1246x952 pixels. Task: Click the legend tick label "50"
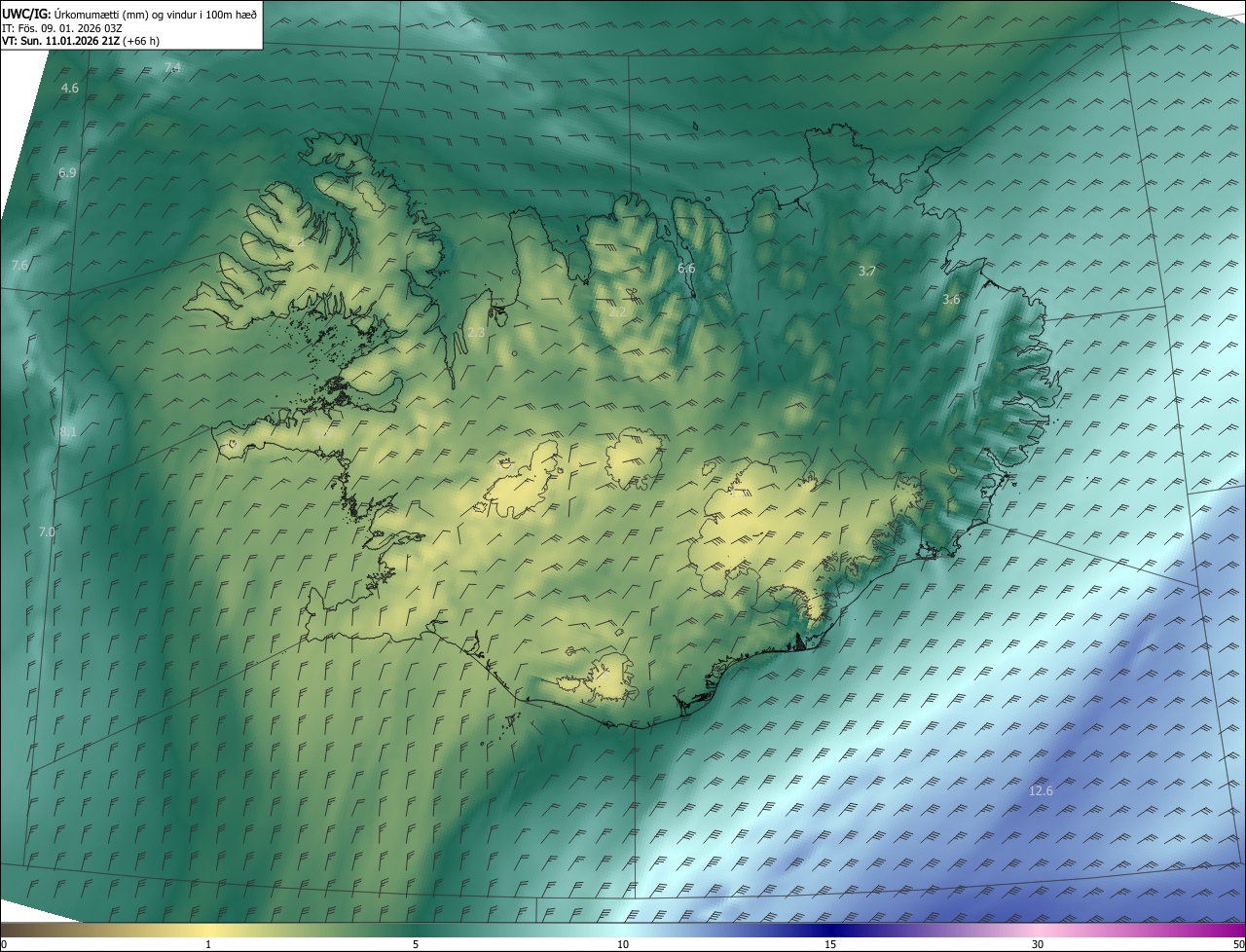(1239, 944)
